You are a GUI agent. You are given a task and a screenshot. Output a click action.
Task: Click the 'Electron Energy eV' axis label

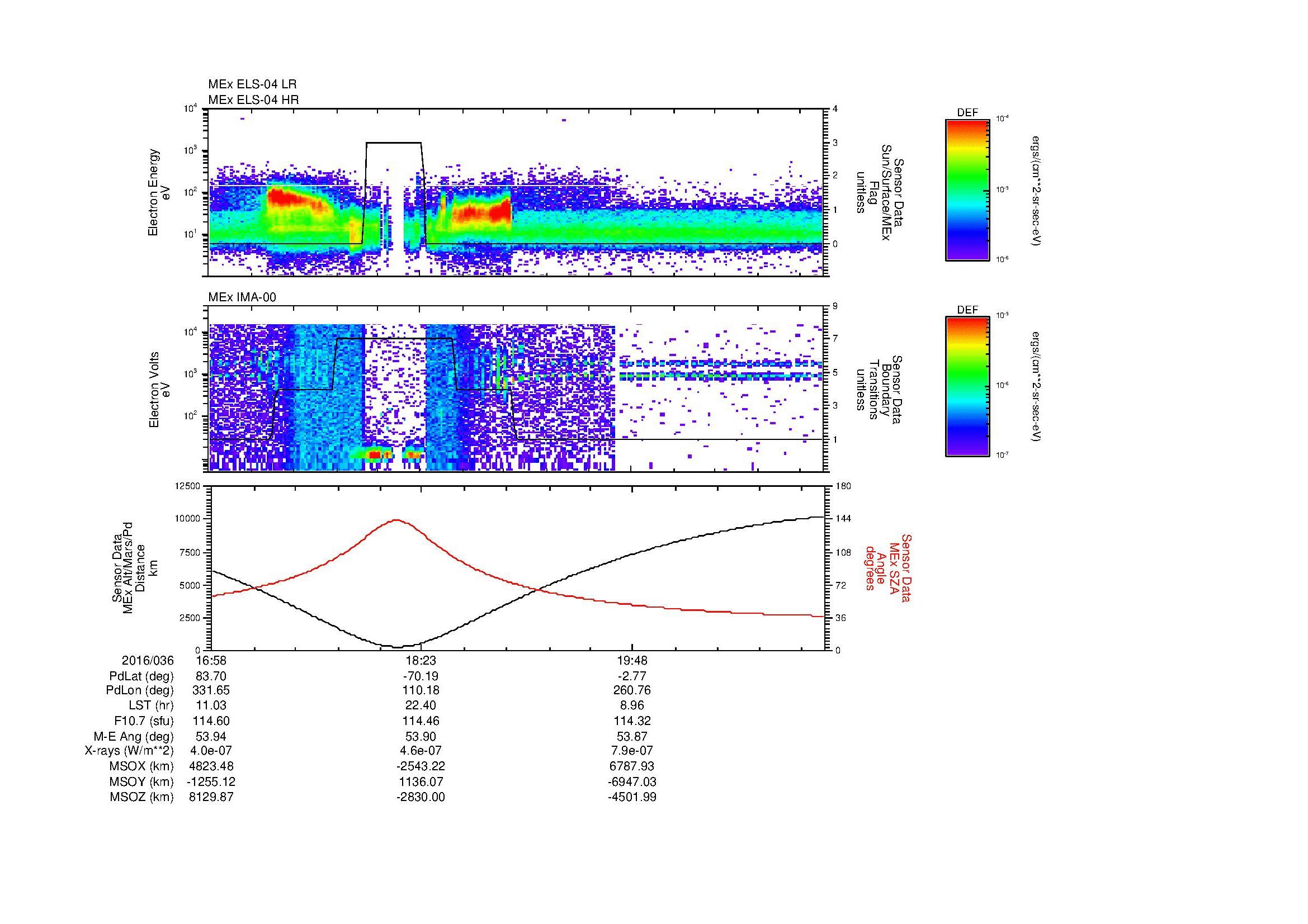click(x=159, y=192)
